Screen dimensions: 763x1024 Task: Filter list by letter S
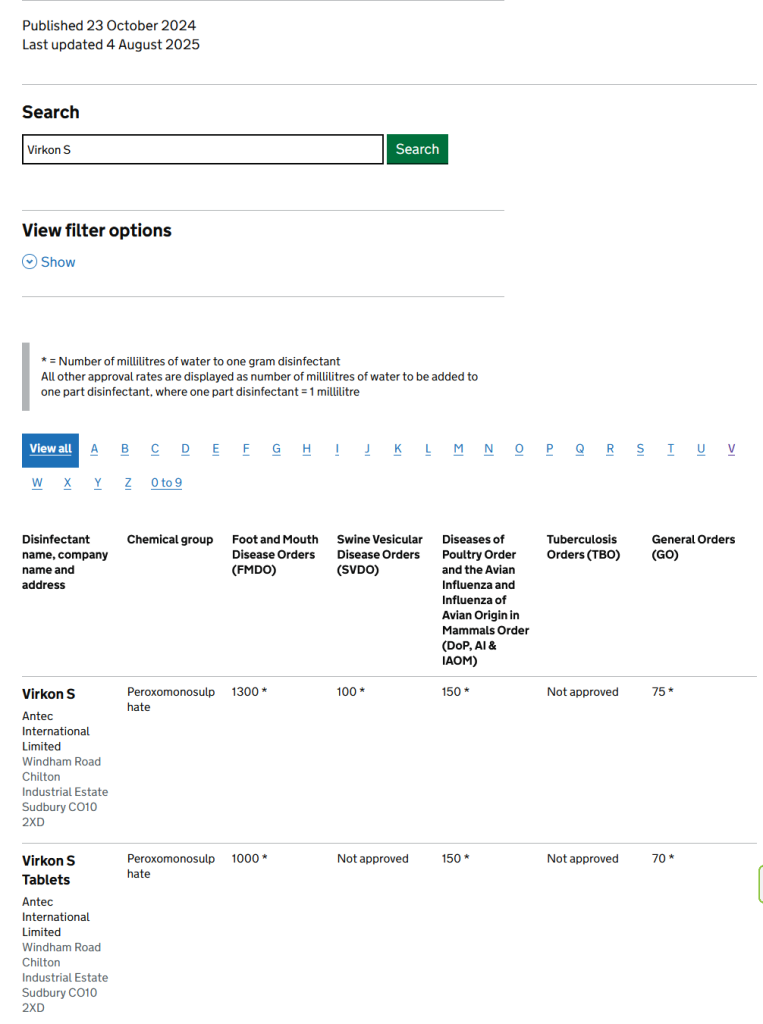pos(640,449)
